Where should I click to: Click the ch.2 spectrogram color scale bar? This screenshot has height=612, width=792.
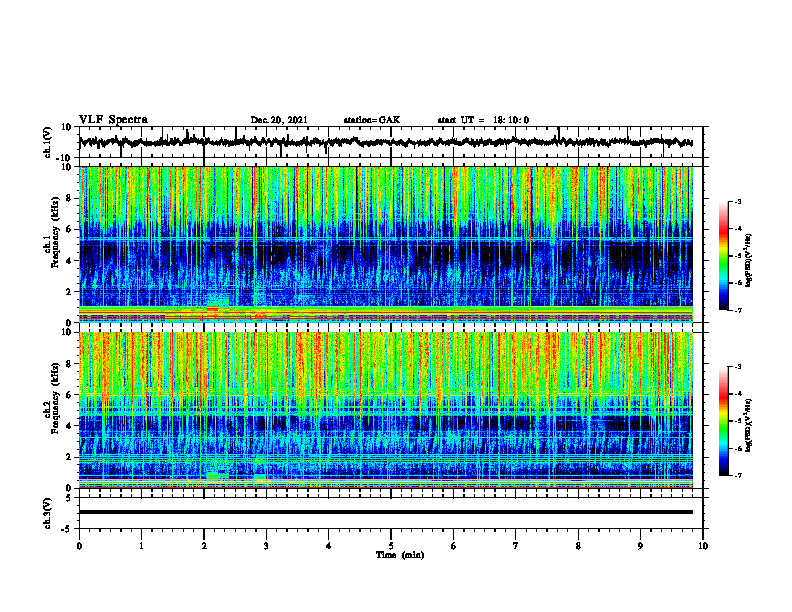[x=723, y=421]
